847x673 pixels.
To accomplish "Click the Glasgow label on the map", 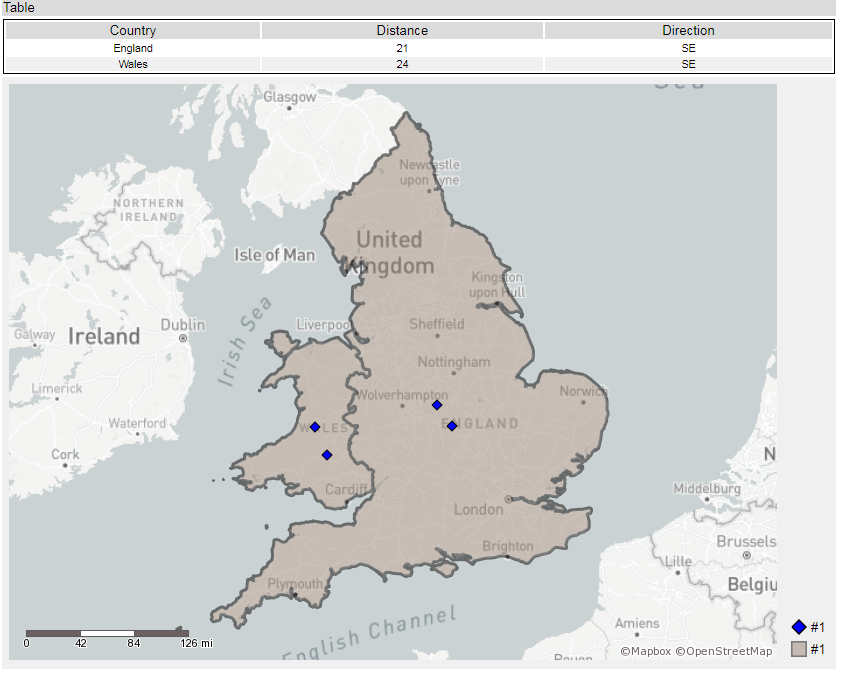I will coord(290,97).
